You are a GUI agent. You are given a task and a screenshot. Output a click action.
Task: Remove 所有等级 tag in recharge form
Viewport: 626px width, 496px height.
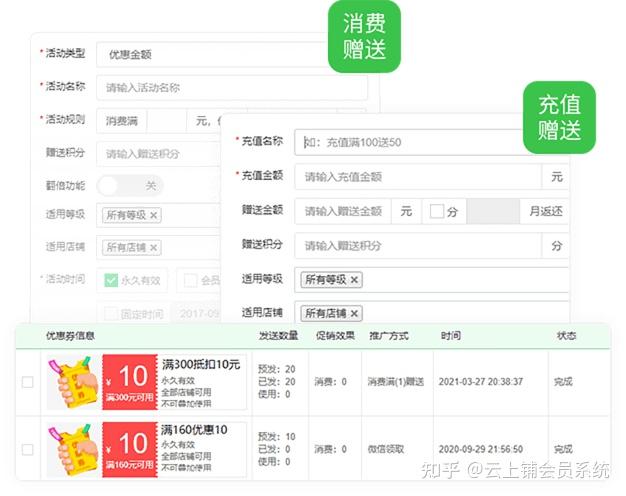pos(354,280)
